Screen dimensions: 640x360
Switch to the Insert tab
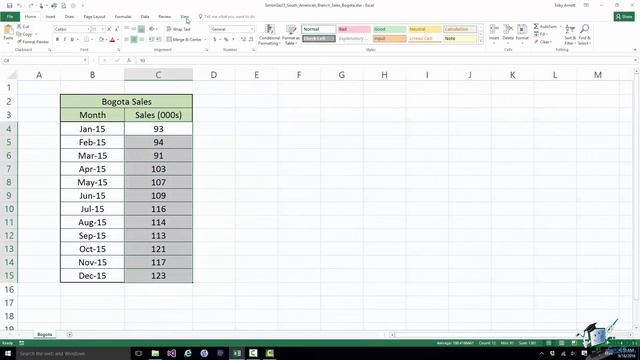tap(50, 17)
